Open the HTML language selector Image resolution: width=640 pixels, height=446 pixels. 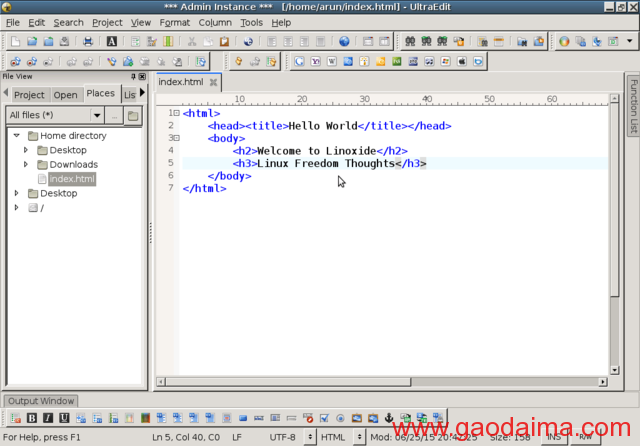pyautogui.click(x=359, y=437)
